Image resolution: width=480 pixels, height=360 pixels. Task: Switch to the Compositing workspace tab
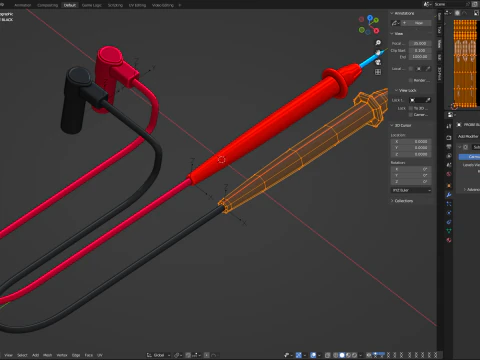(x=47, y=5)
